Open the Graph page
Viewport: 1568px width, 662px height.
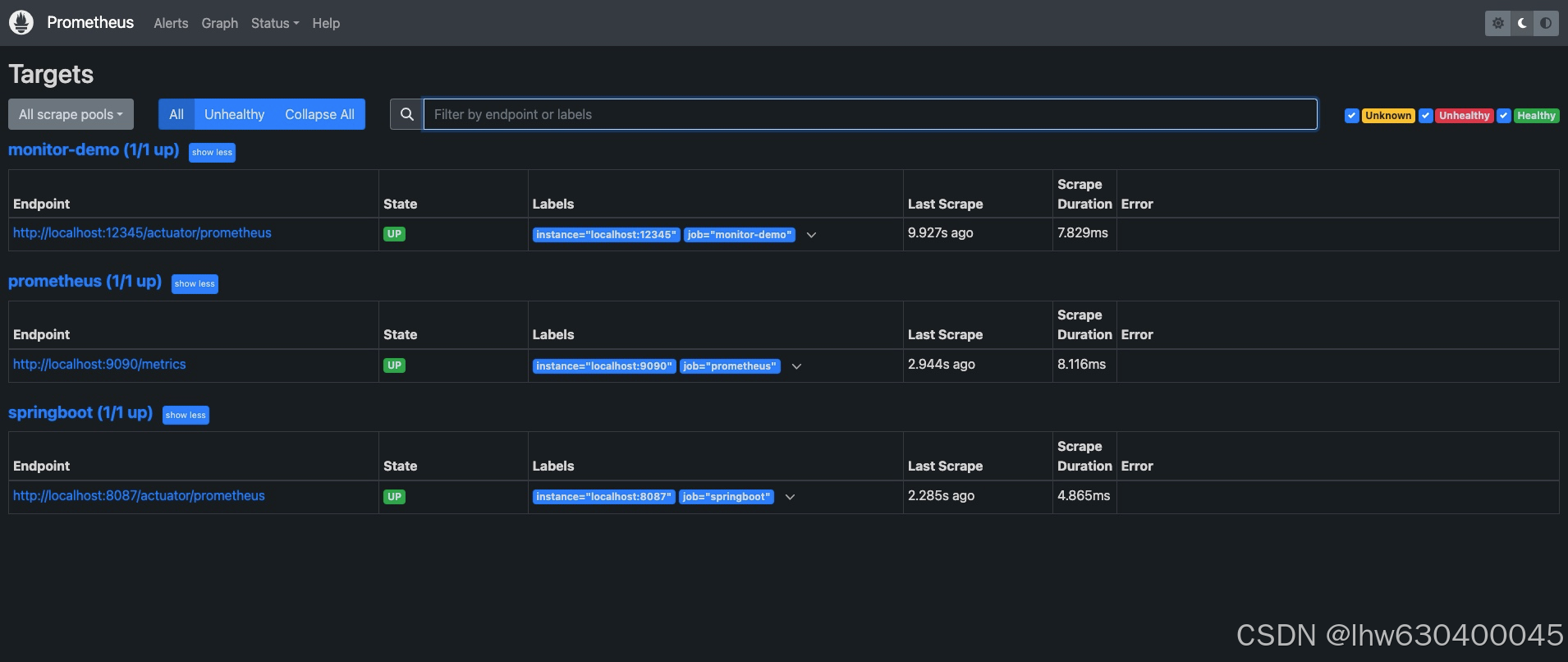click(219, 23)
